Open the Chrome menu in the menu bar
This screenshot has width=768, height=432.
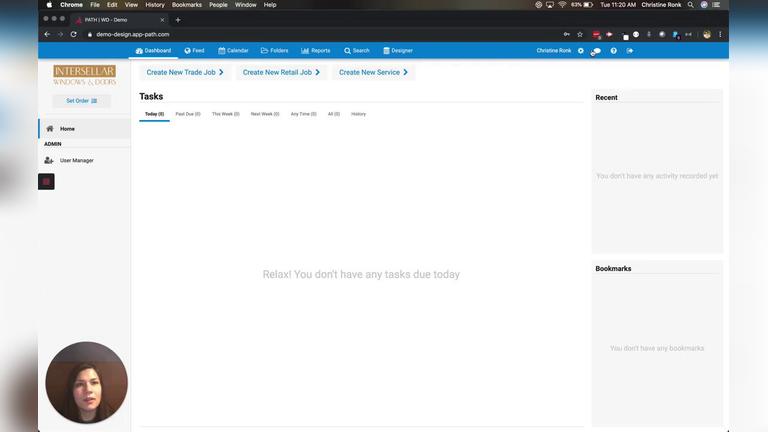(72, 4)
